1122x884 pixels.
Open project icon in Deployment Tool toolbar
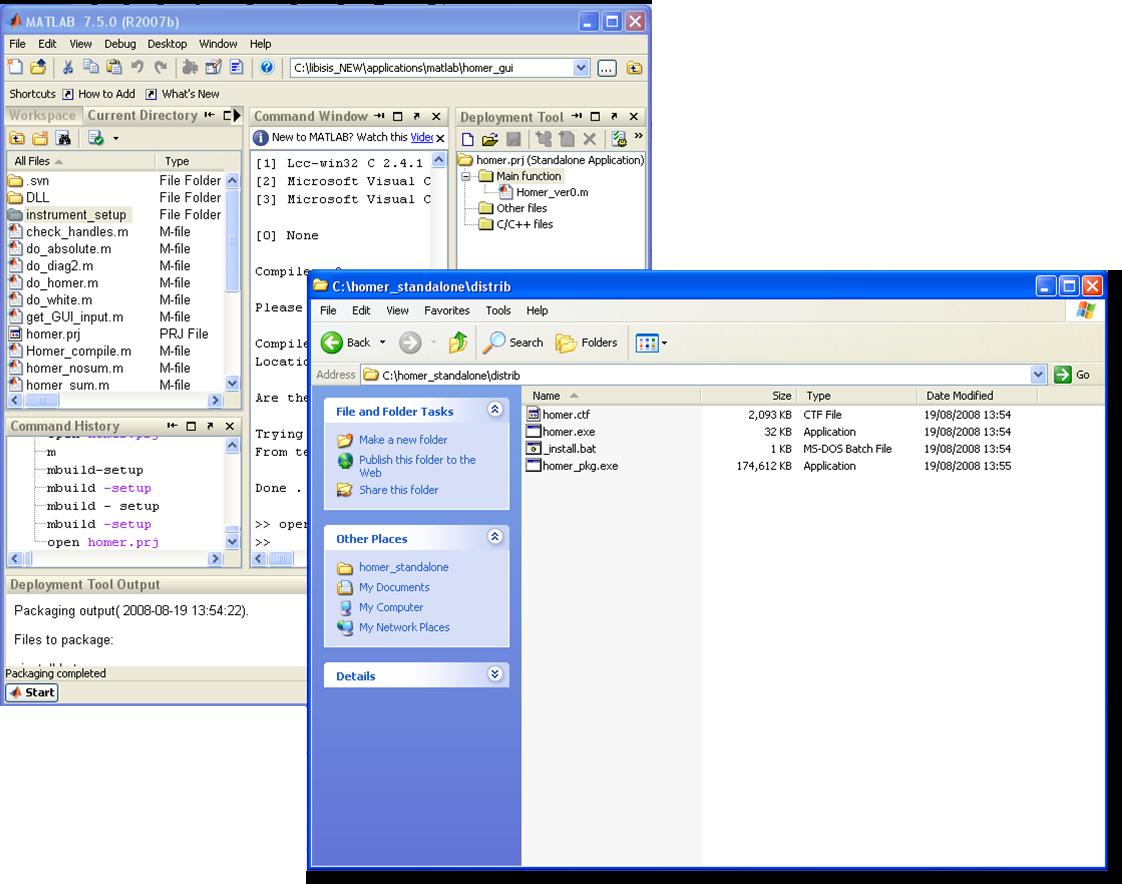tap(490, 139)
